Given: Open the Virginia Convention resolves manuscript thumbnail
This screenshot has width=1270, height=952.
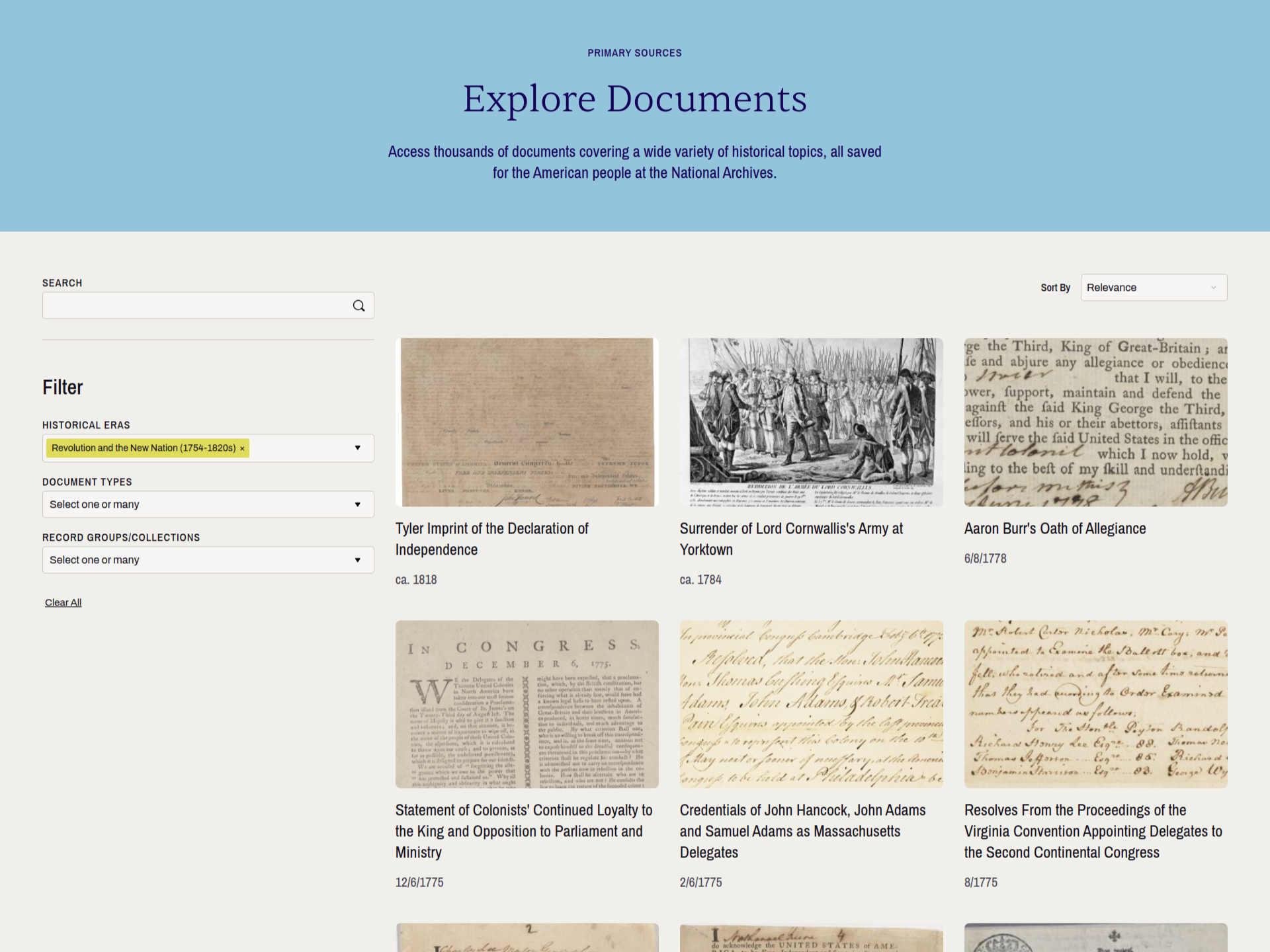Looking at the screenshot, I should tap(1096, 704).
